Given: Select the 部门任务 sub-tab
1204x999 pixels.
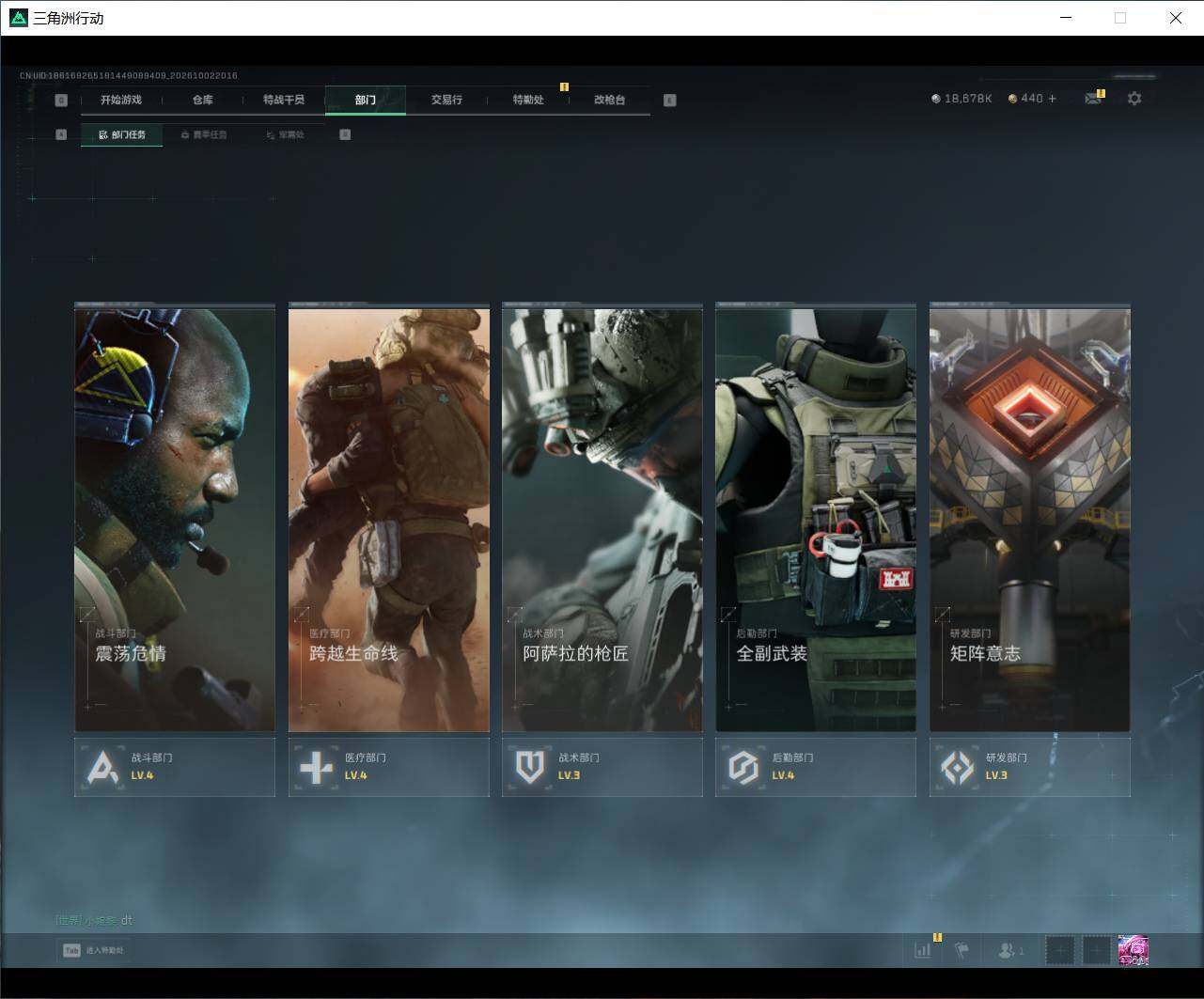Looking at the screenshot, I should click(122, 134).
